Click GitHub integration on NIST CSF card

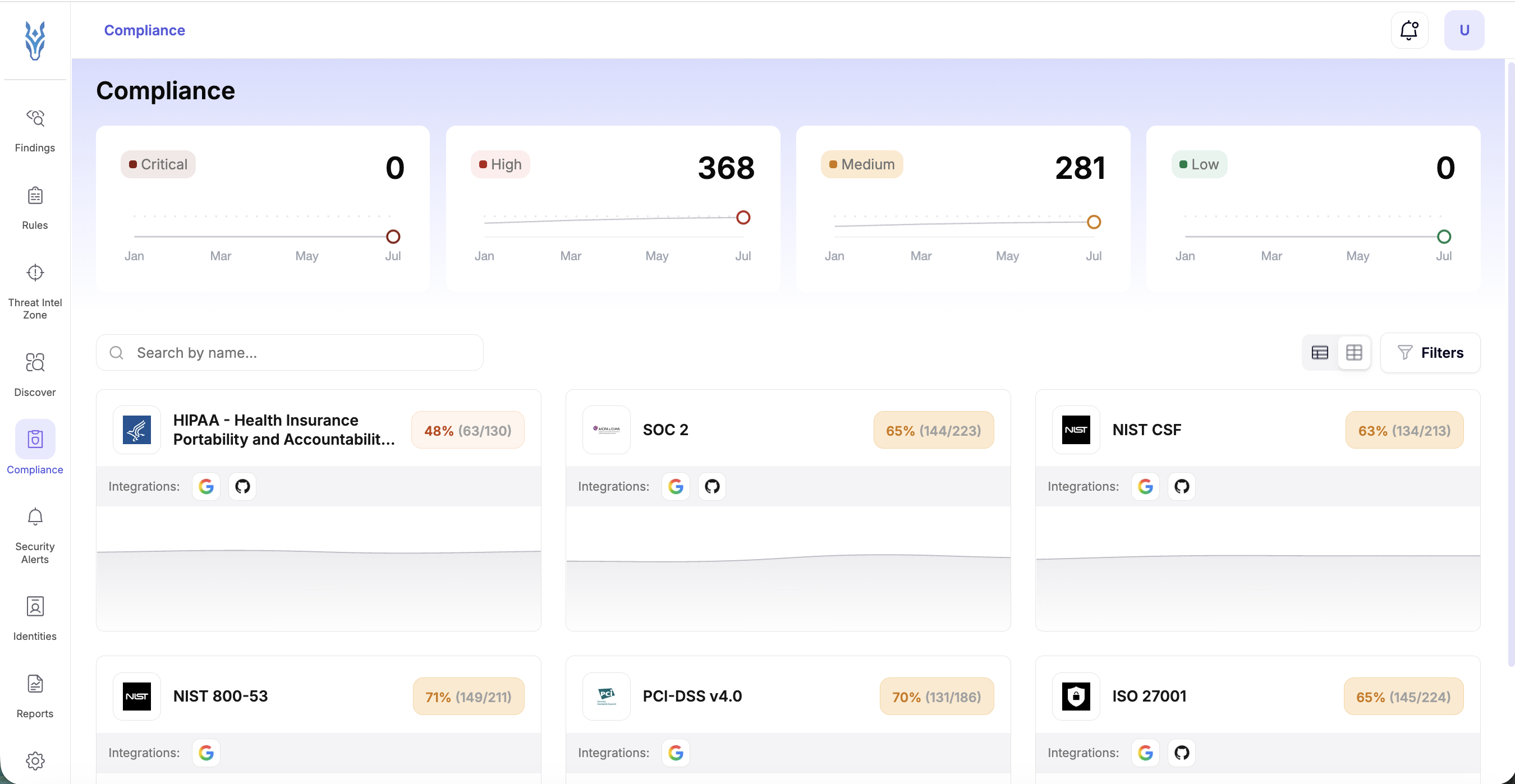[1182, 487]
